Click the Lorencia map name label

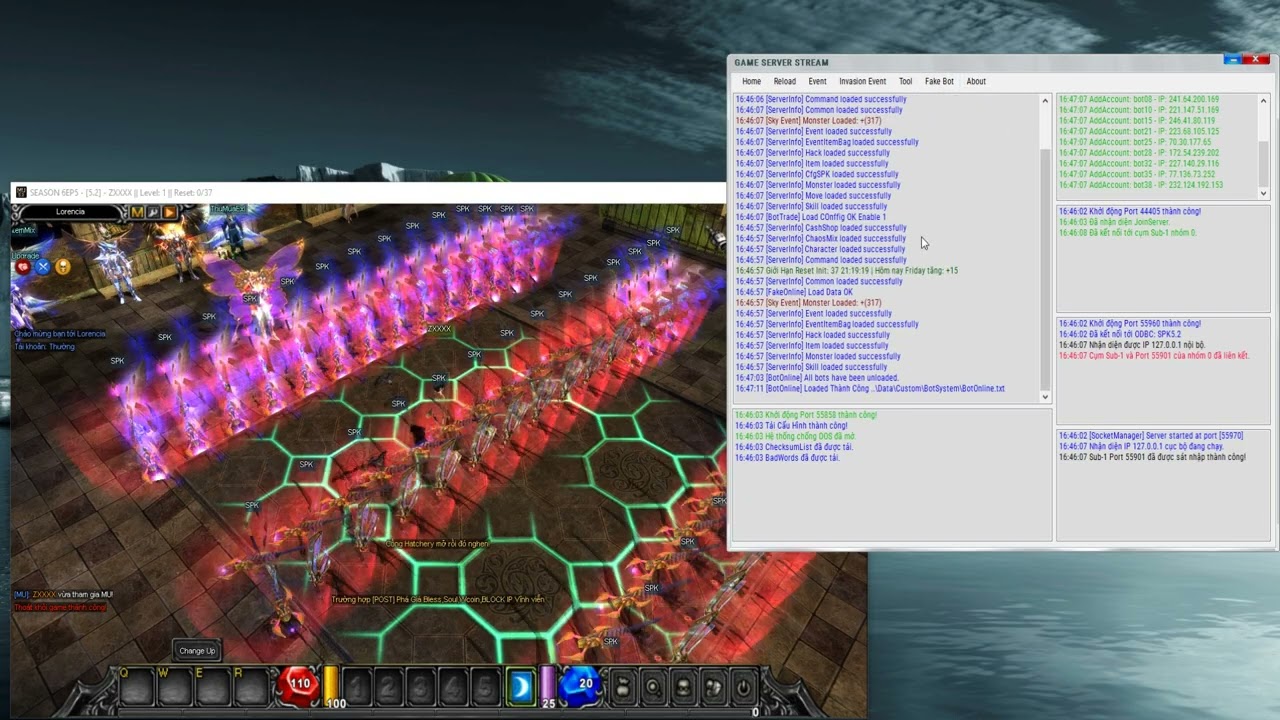pos(70,212)
